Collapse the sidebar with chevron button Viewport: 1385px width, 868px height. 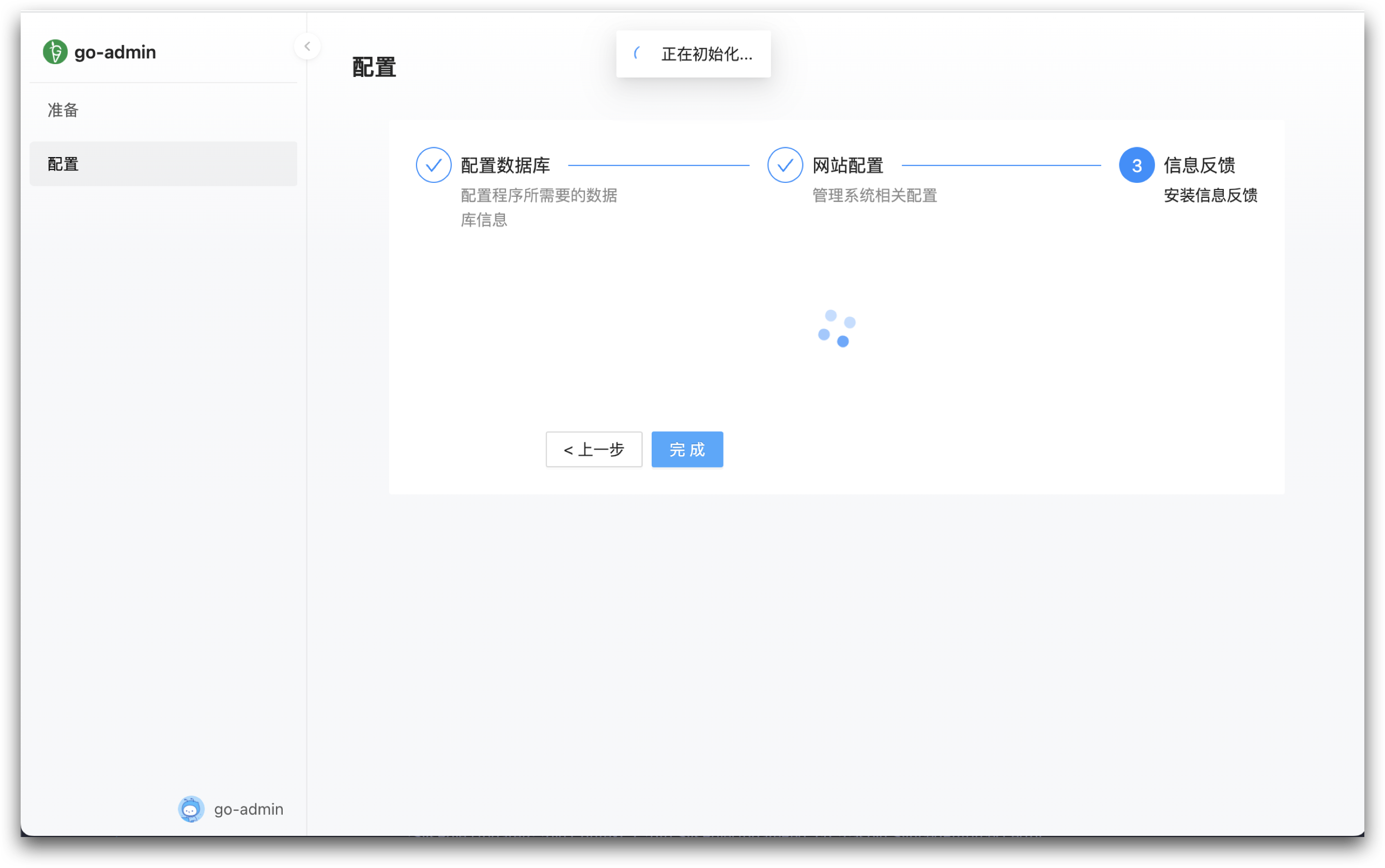pos(307,47)
